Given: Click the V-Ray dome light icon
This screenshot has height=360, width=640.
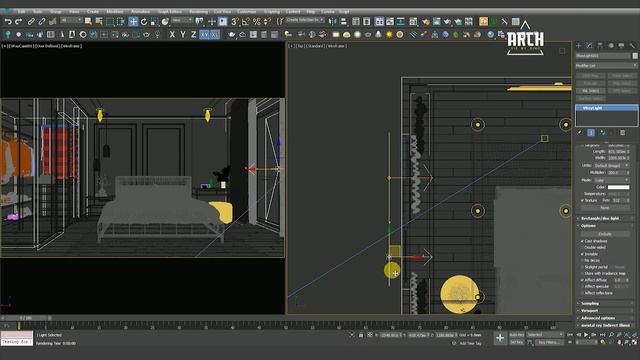Looking at the screenshot, I should [x=347, y=35].
